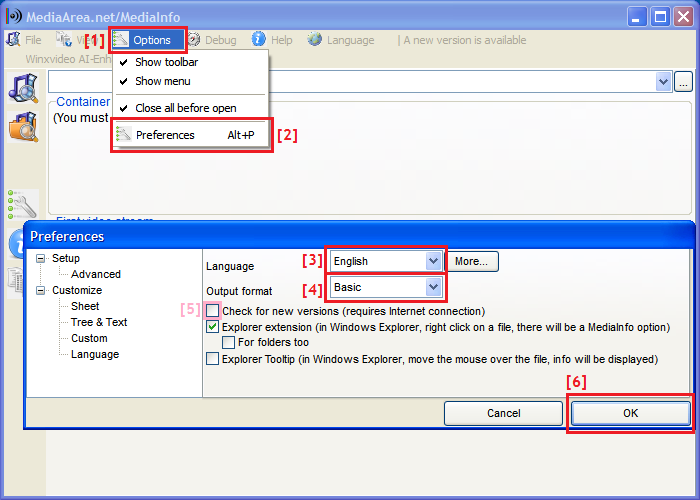
Task: Select Language in preferences tree
Action: pos(95,354)
